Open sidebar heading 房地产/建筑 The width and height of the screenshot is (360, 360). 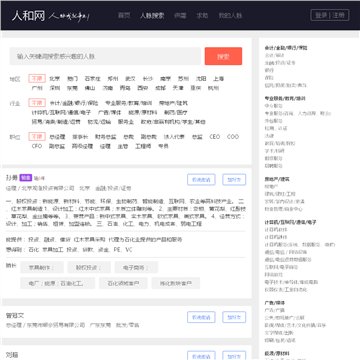click(x=277, y=179)
